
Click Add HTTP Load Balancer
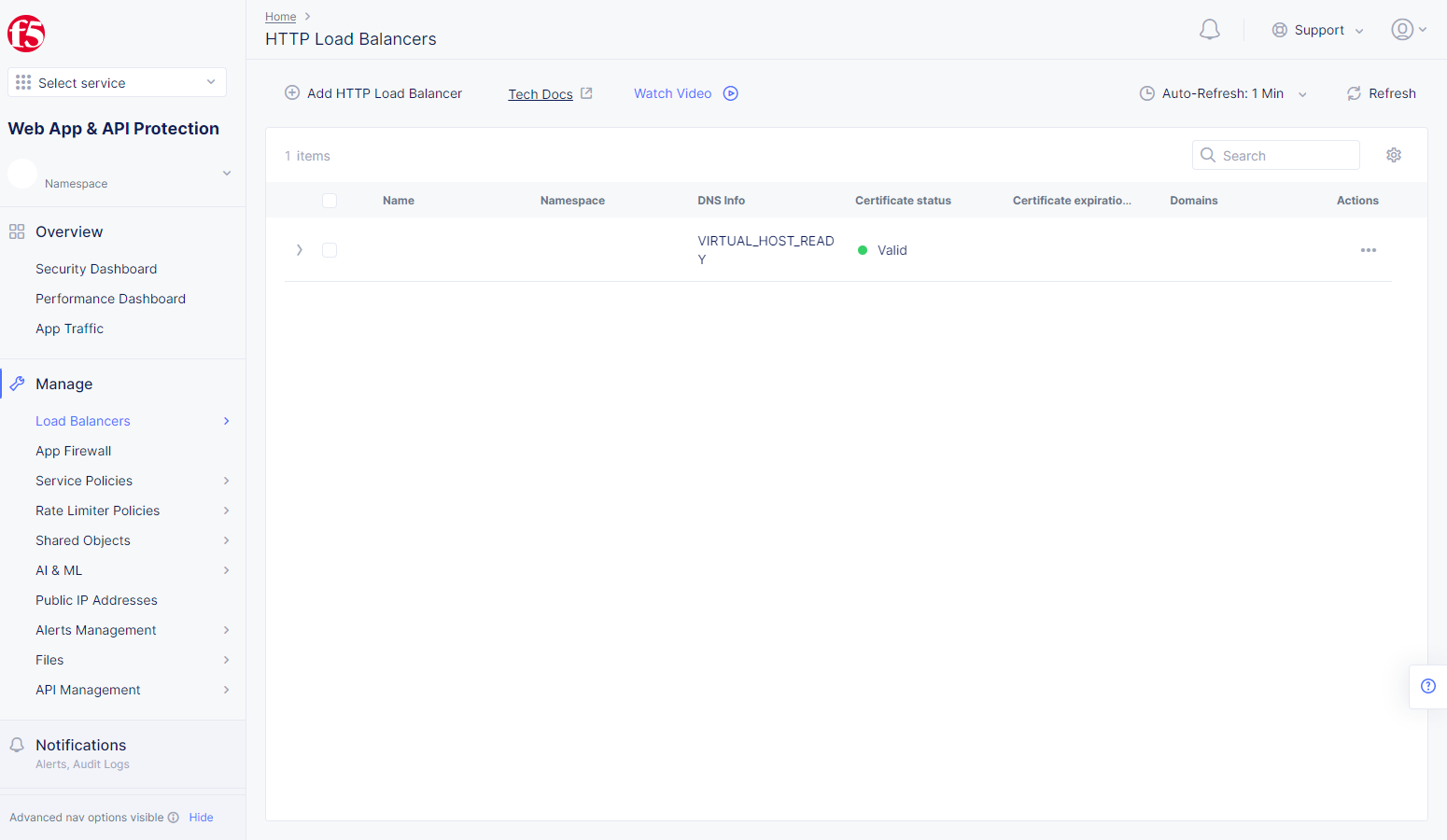(x=372, y=93)
